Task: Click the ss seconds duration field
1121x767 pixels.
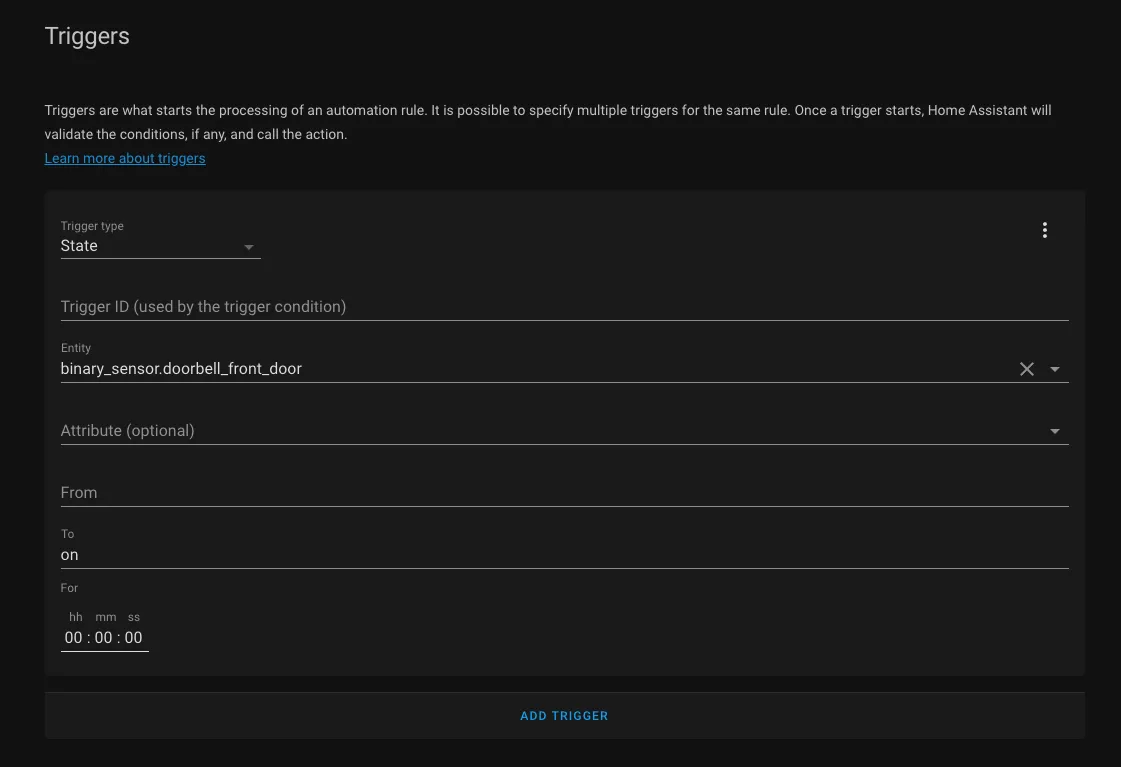Action: tap(133, 637)
